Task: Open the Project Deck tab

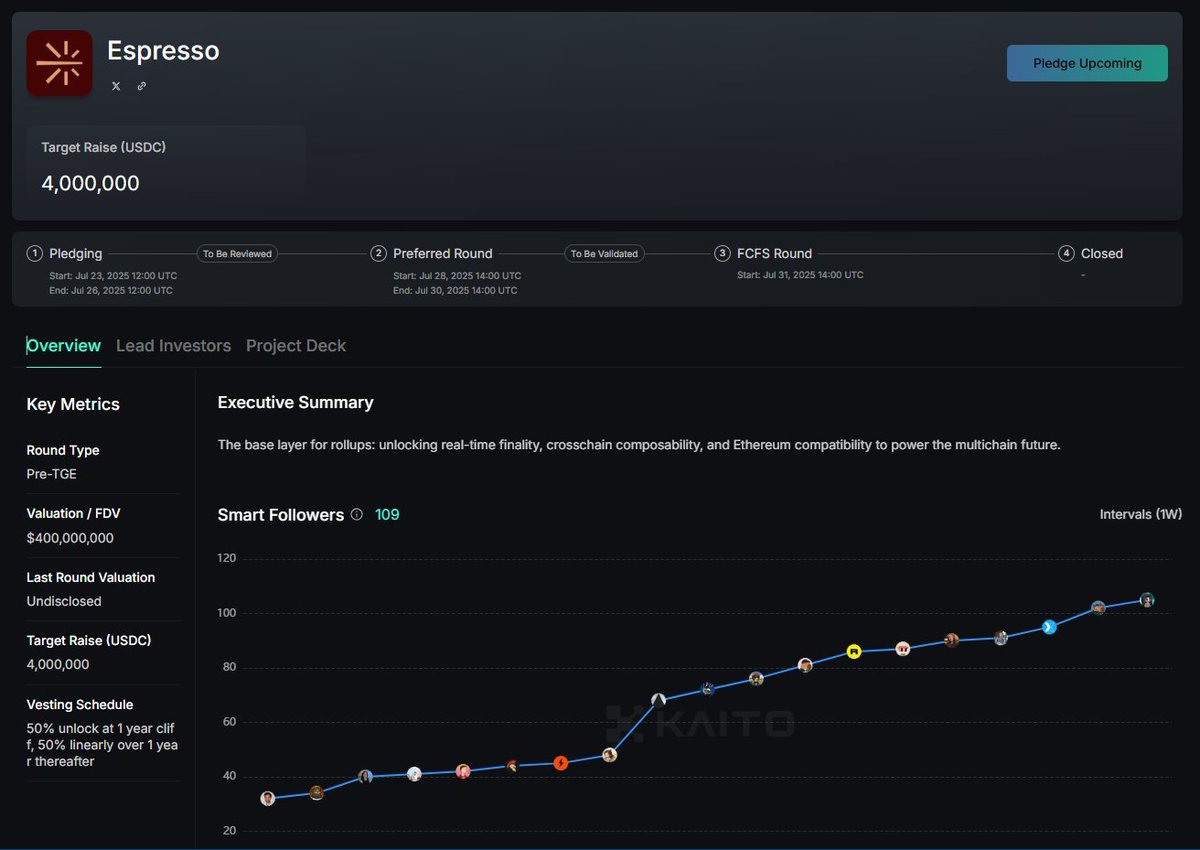Action: click(296, 346)
